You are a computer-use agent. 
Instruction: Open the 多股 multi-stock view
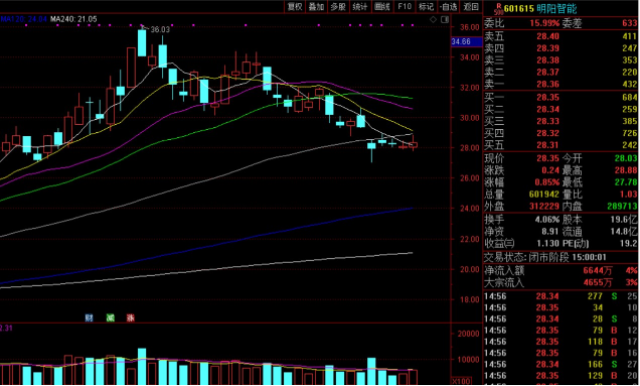[x=338, y=7]
